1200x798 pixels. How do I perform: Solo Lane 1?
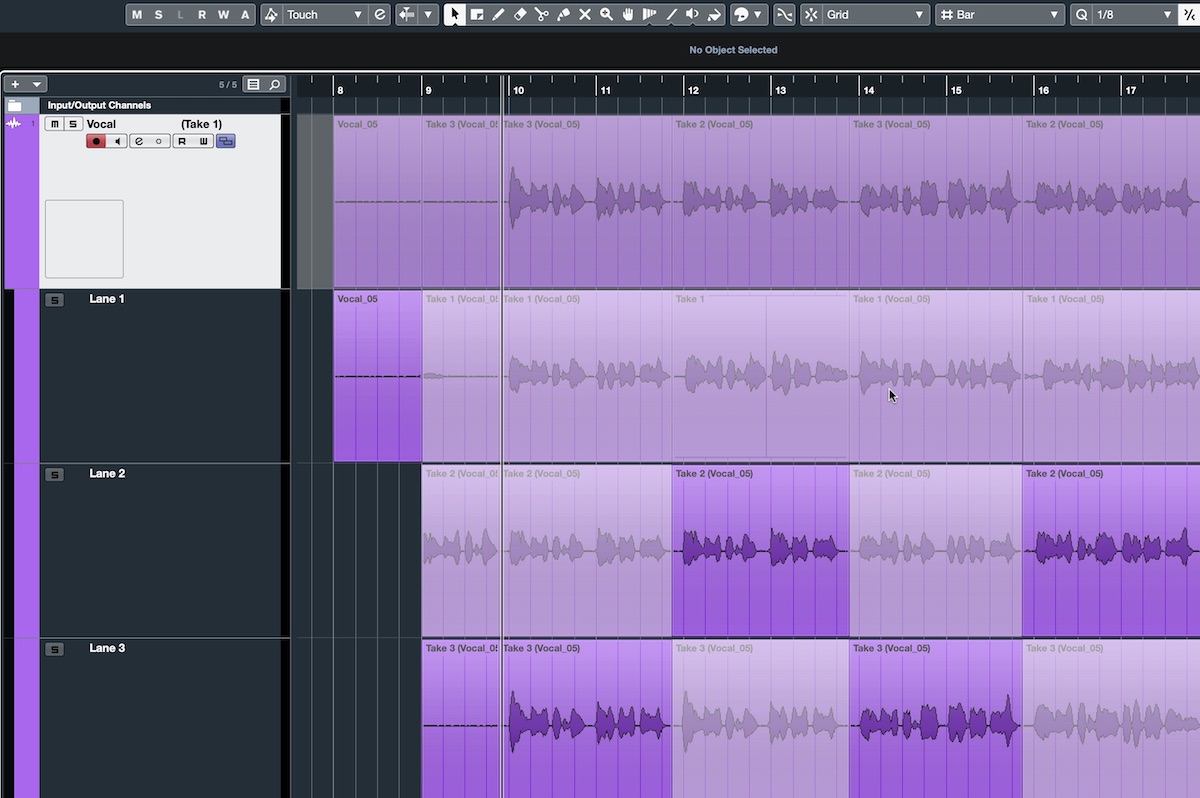tap(54, 300)
